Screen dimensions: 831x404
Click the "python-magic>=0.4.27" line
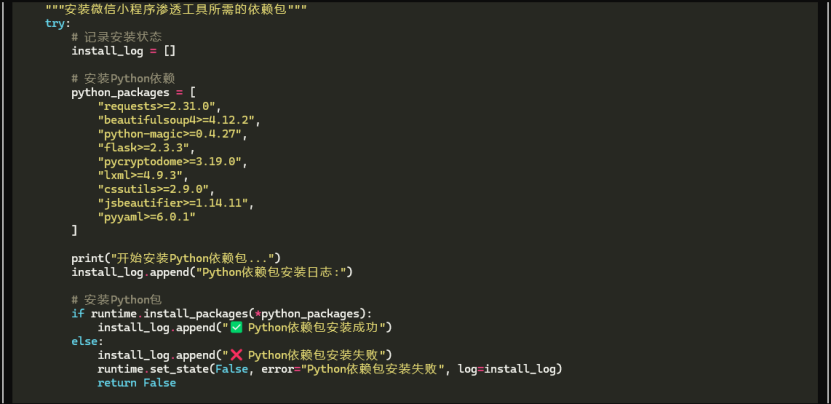[170, 134]
